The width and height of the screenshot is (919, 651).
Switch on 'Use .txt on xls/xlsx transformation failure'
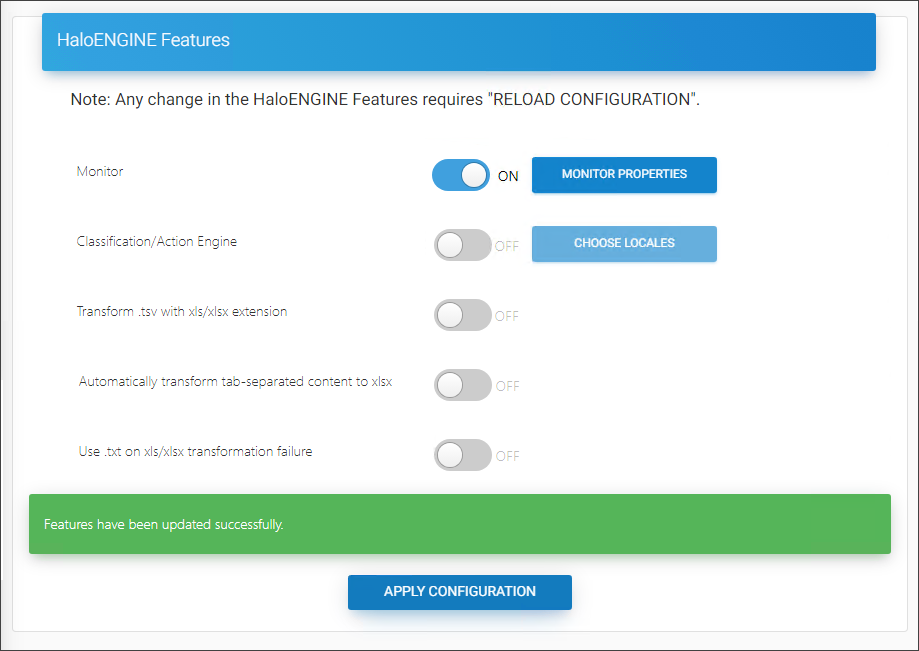tap(461, 454)
